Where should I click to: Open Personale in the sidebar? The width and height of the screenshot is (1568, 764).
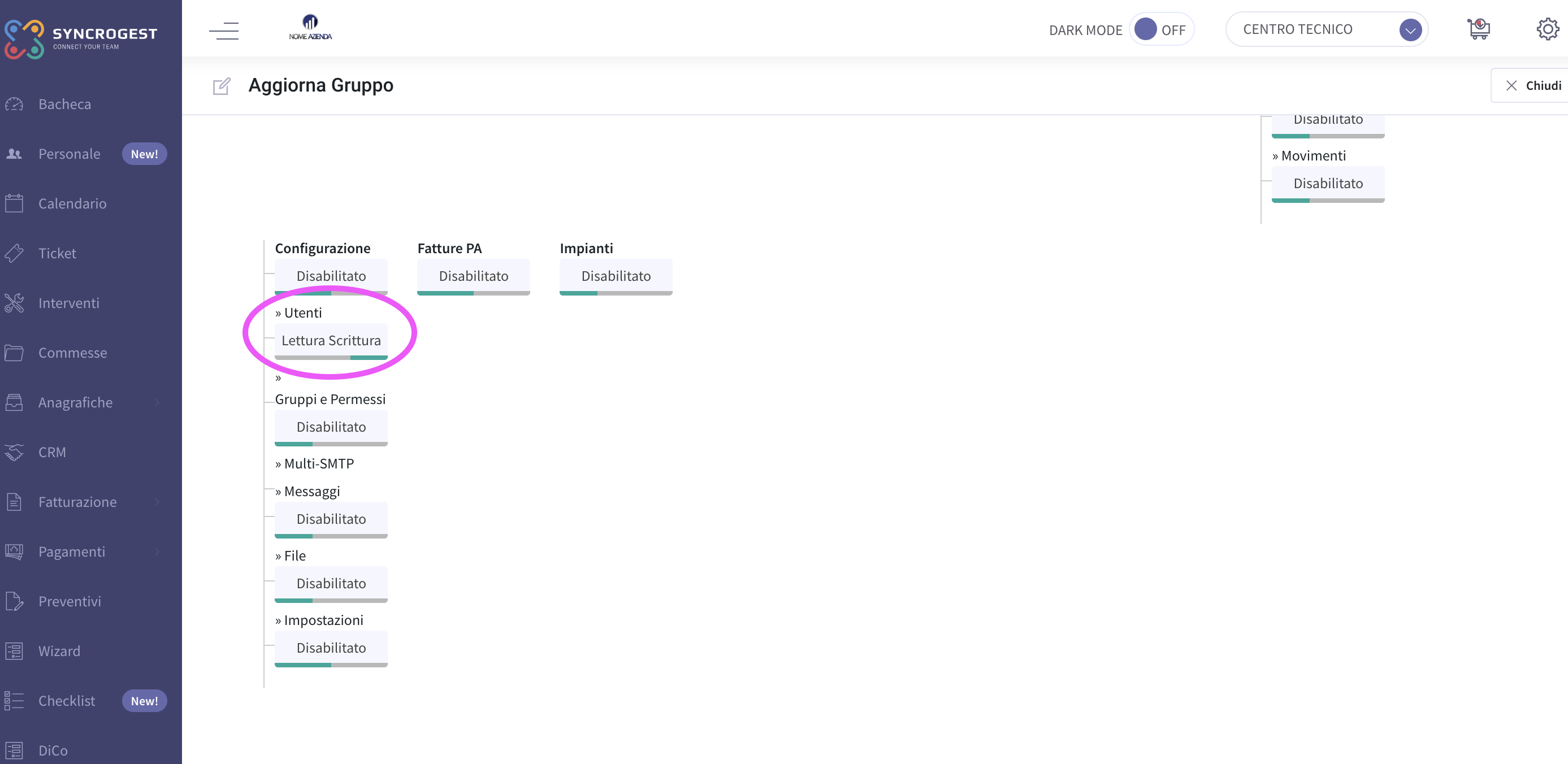[70, 154]
